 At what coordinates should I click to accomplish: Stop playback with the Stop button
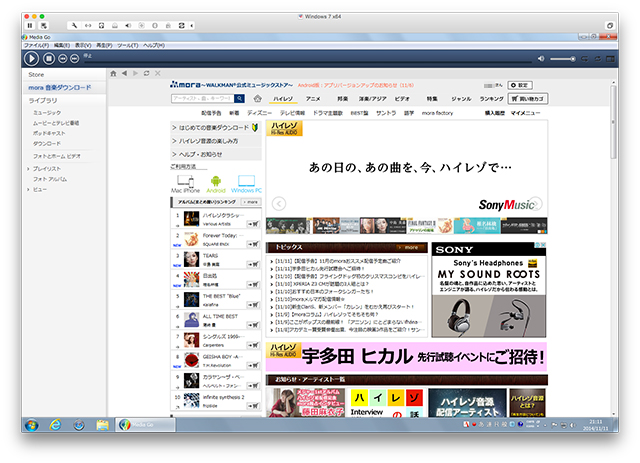[49, 59]
